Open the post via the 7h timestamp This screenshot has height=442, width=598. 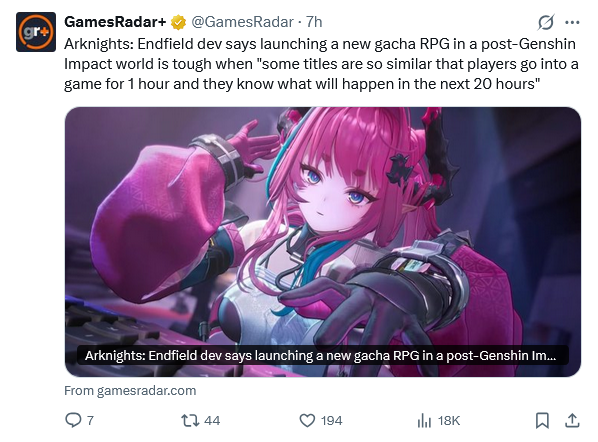314,22
